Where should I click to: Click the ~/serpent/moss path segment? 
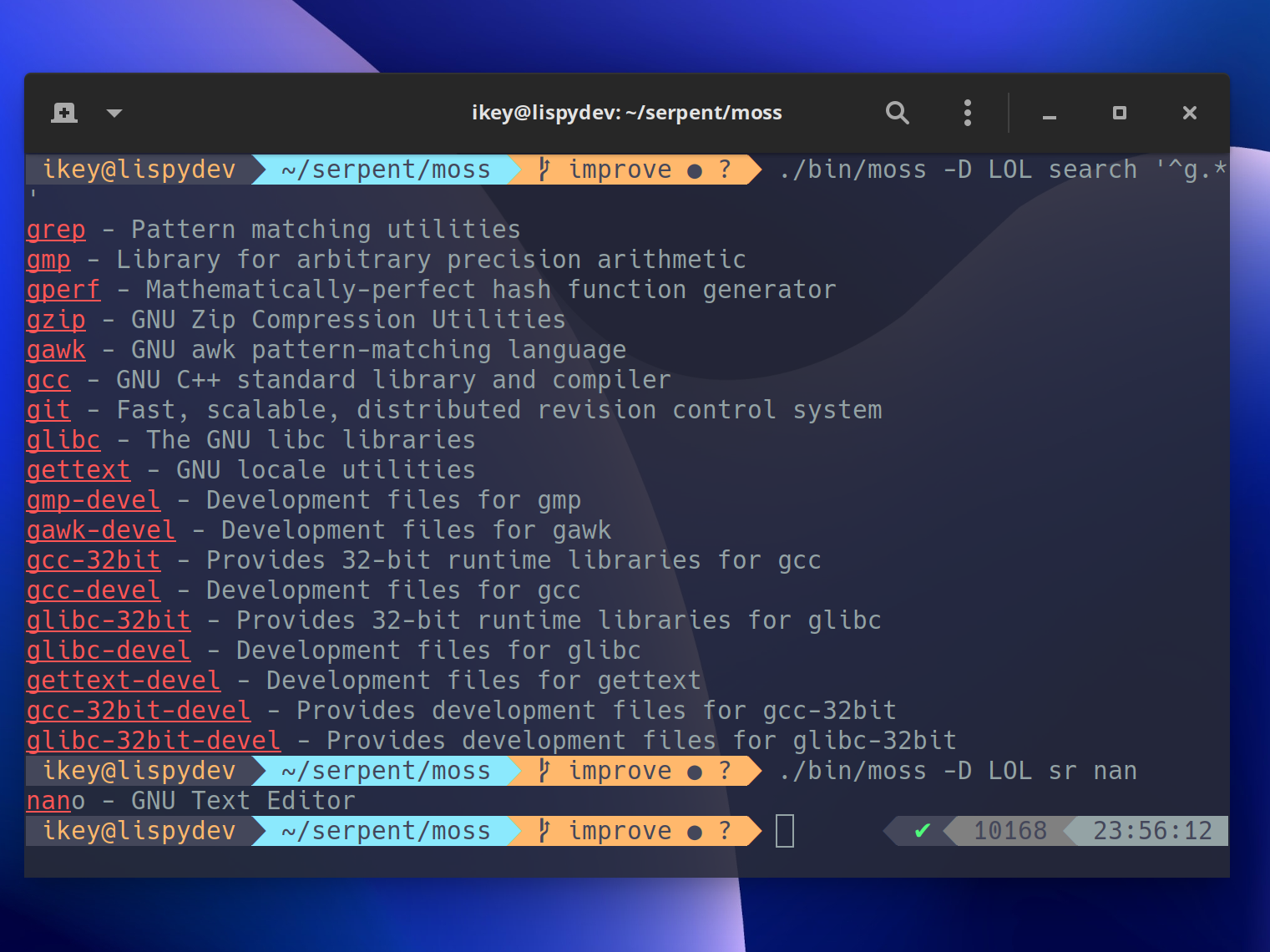point(385,169)
